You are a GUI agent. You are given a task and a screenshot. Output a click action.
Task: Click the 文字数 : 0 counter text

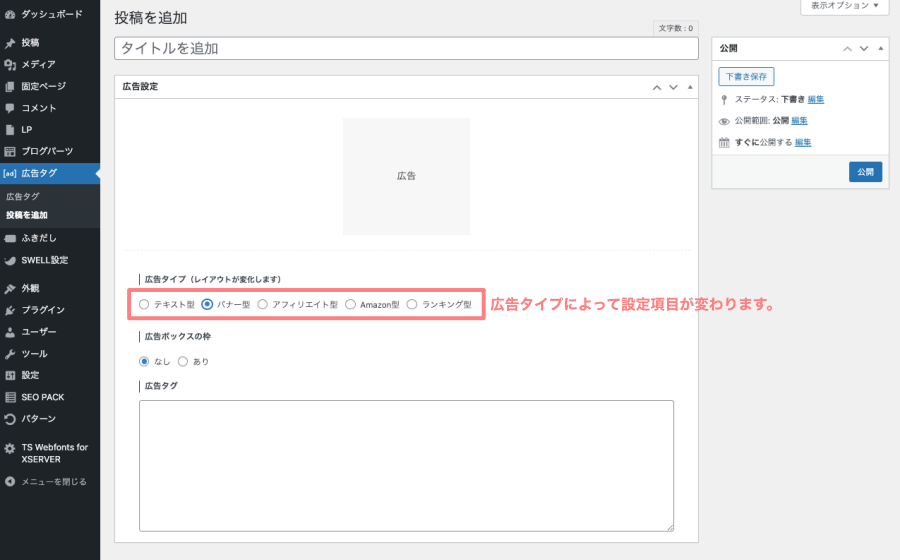[676, 28]
